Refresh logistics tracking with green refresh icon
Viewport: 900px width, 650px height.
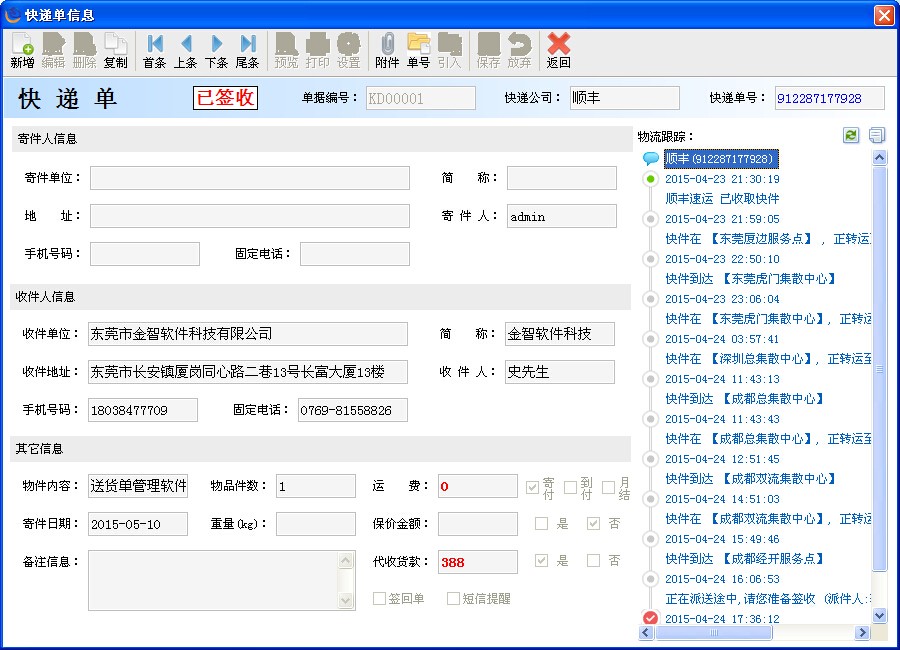(851, 134)
